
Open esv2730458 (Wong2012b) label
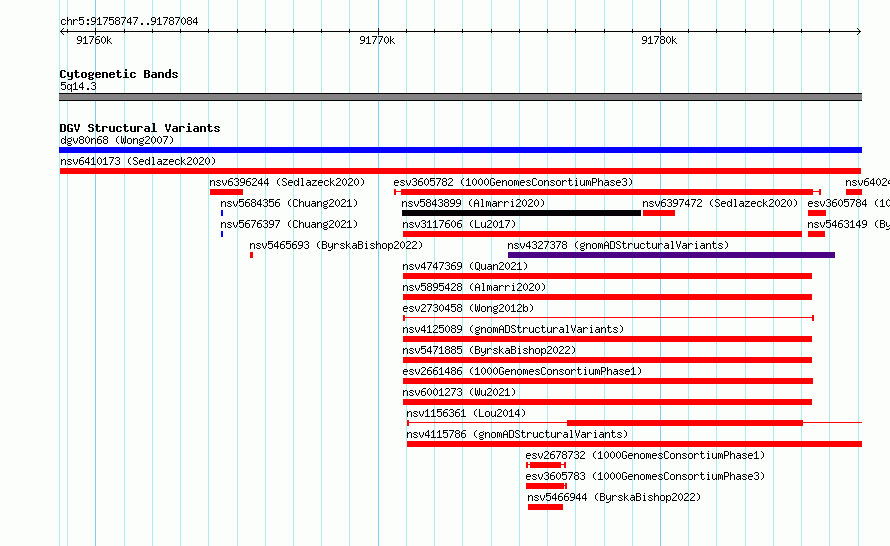tap(468, 308)
